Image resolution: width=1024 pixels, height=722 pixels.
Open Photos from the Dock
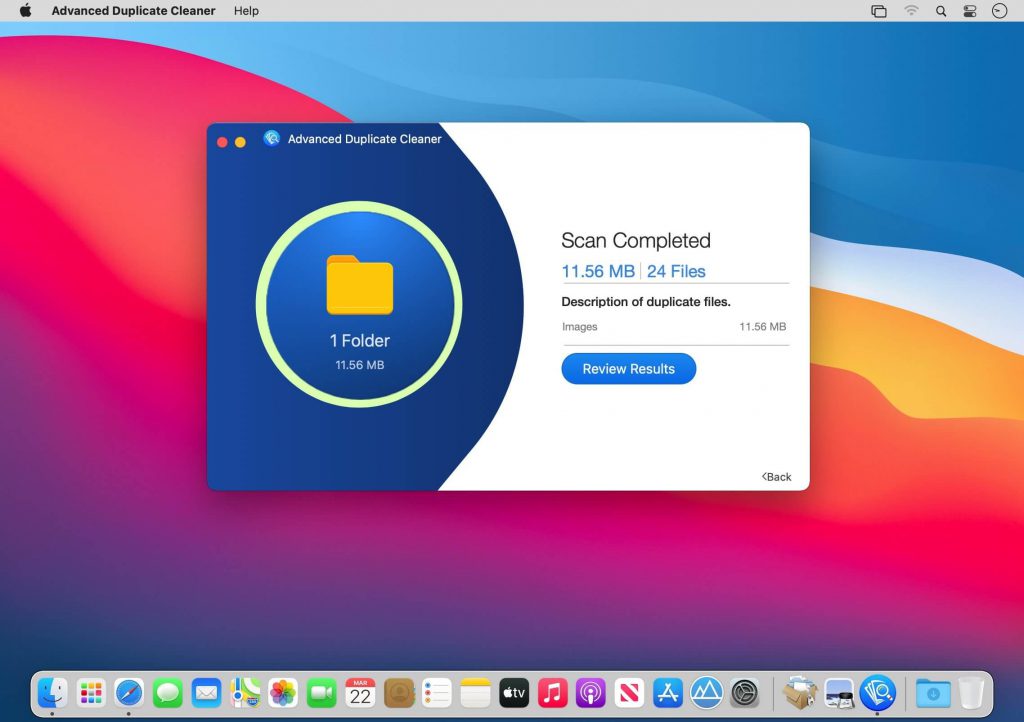pos(283,692)
